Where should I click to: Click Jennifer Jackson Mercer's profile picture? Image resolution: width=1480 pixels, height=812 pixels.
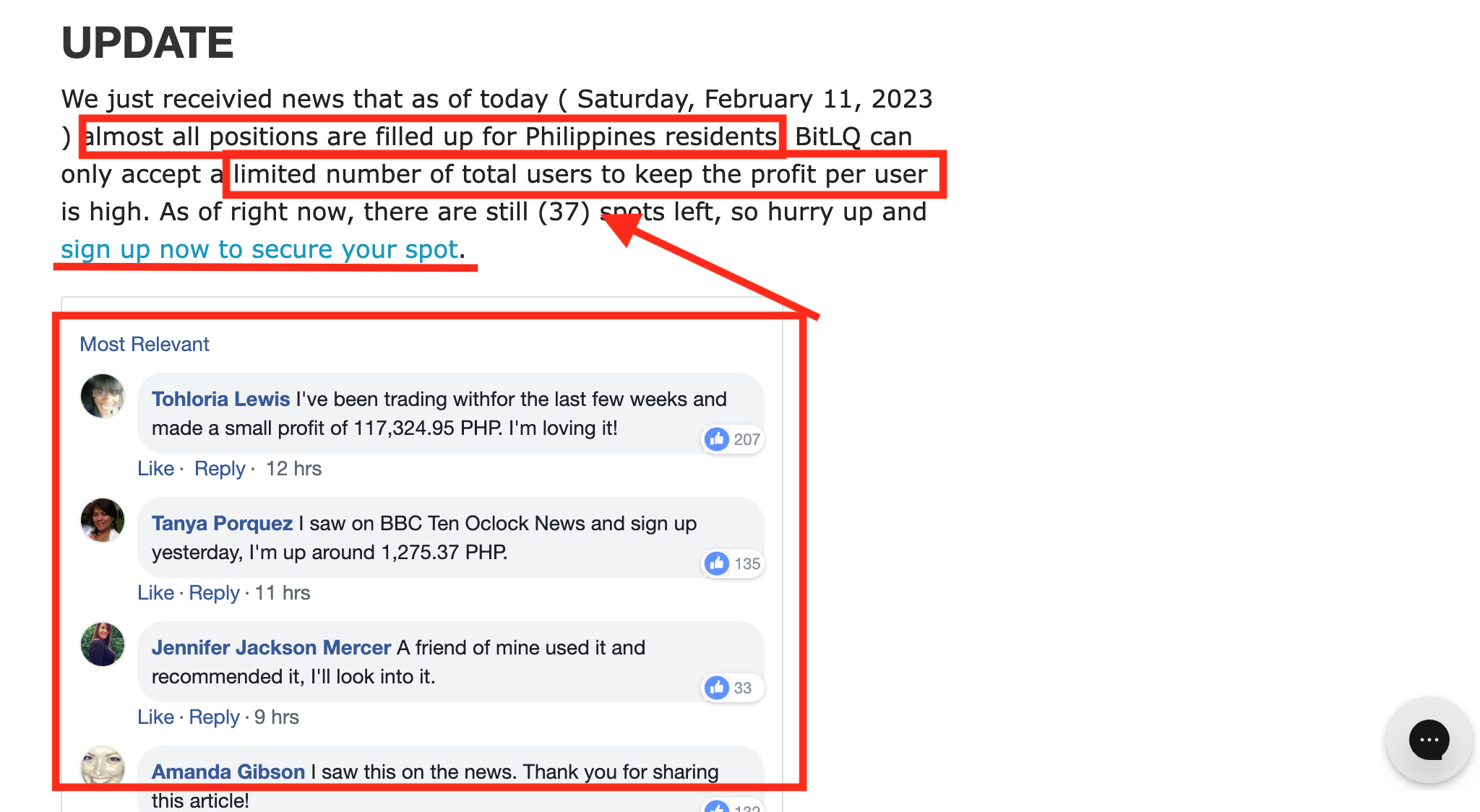(x=103, y=644)
